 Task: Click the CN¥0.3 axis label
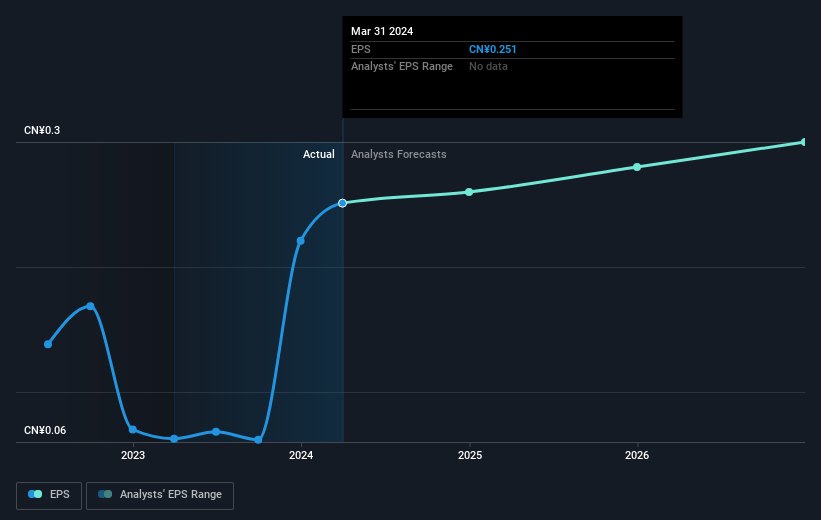[x=42, y=130]
